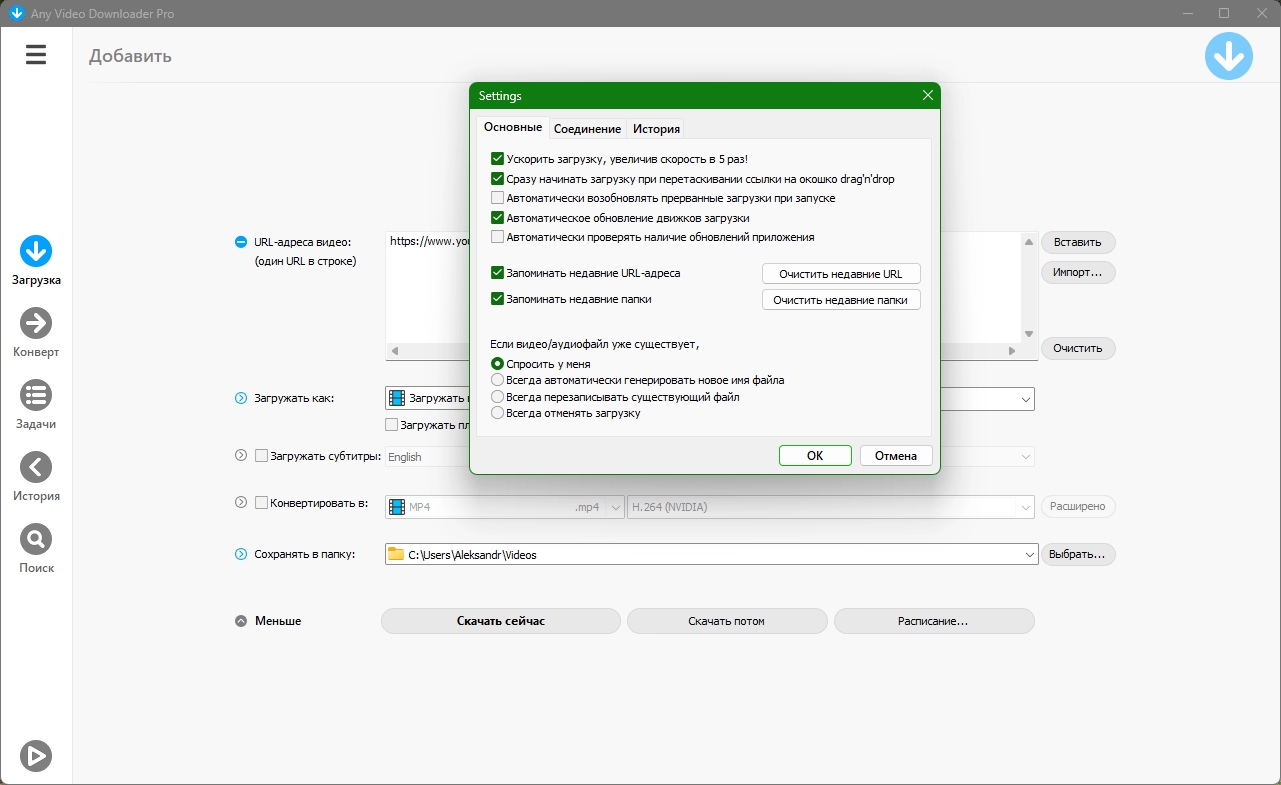Expand the Конвертировать в options

(240, 503)
